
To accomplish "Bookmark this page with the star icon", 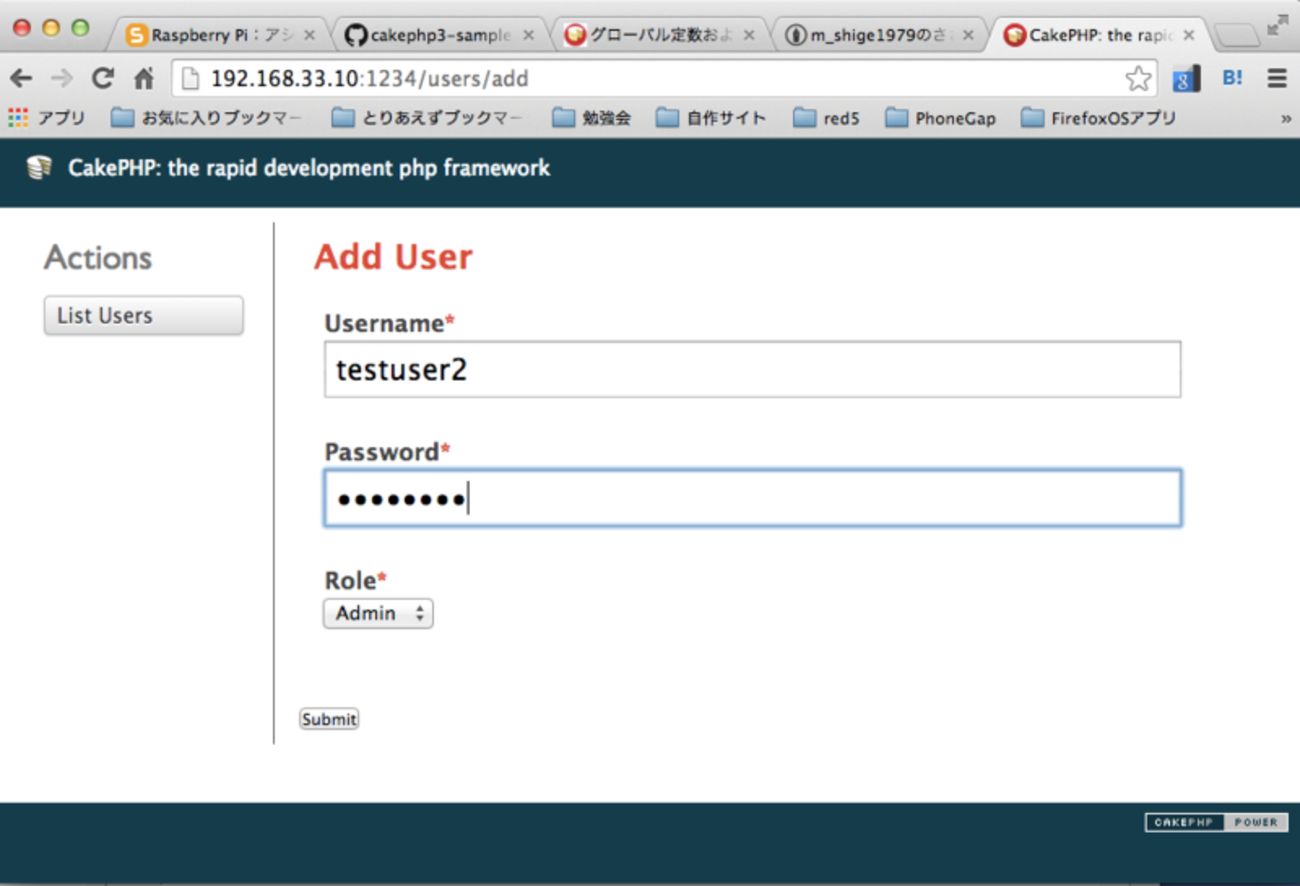I will coord(1140,78).
